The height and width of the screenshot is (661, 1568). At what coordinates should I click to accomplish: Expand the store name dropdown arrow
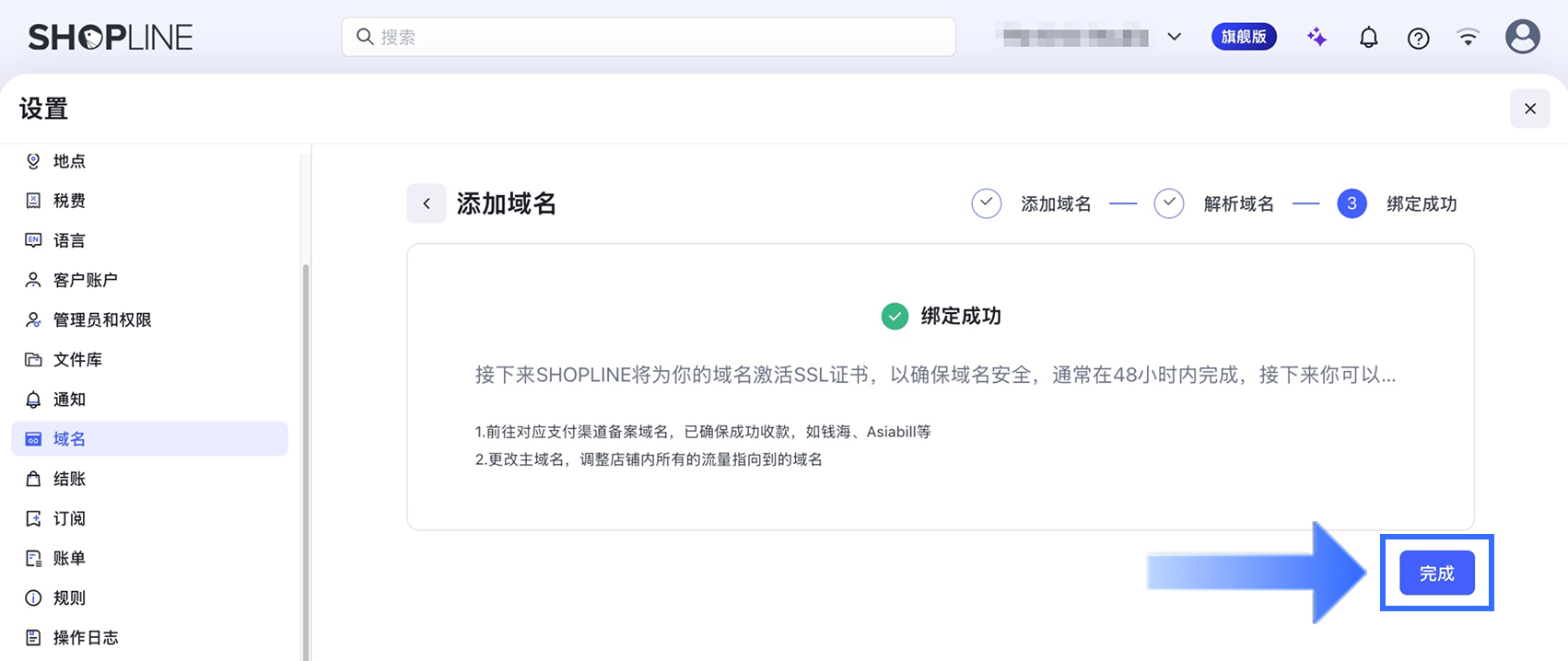(x=1175, y=37)
